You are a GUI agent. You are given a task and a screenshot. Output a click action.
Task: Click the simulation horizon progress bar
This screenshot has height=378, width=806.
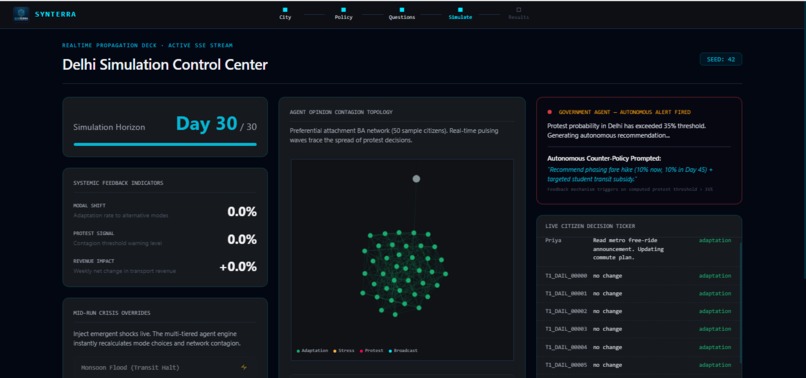tap(165, 145)
